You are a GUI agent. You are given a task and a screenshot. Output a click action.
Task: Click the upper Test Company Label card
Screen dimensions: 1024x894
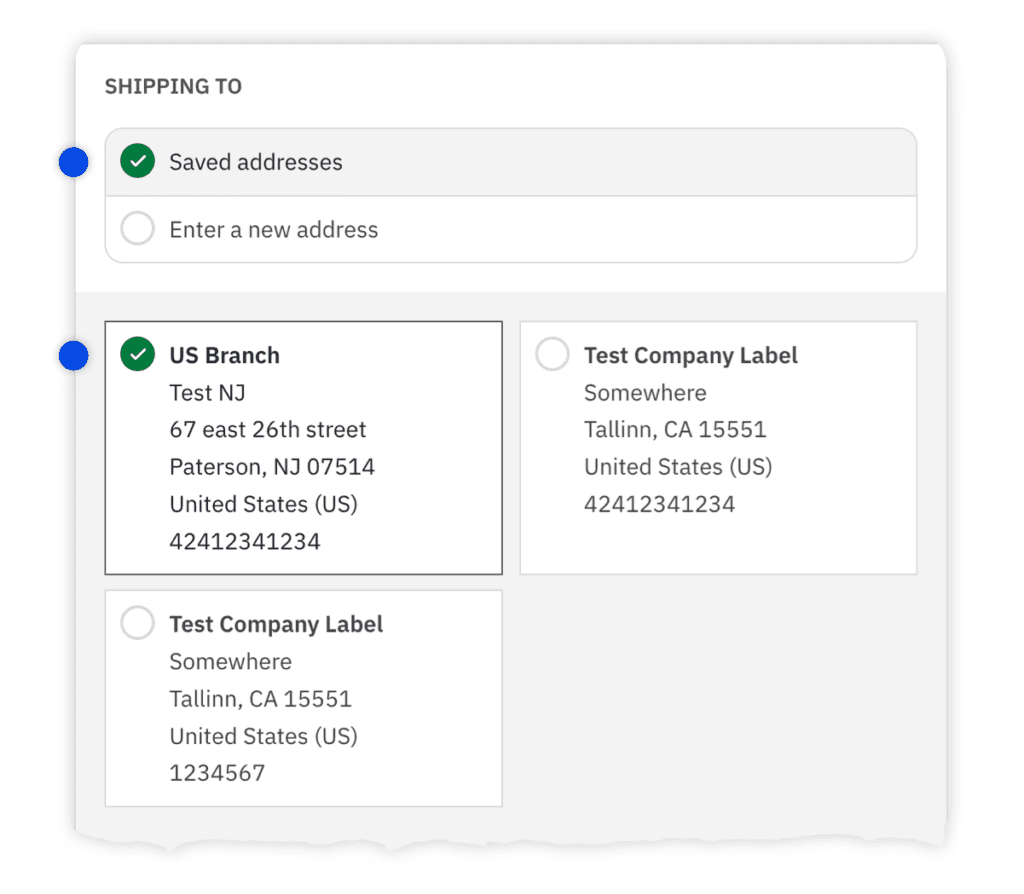pyautogui.click(x=718, y=448)
